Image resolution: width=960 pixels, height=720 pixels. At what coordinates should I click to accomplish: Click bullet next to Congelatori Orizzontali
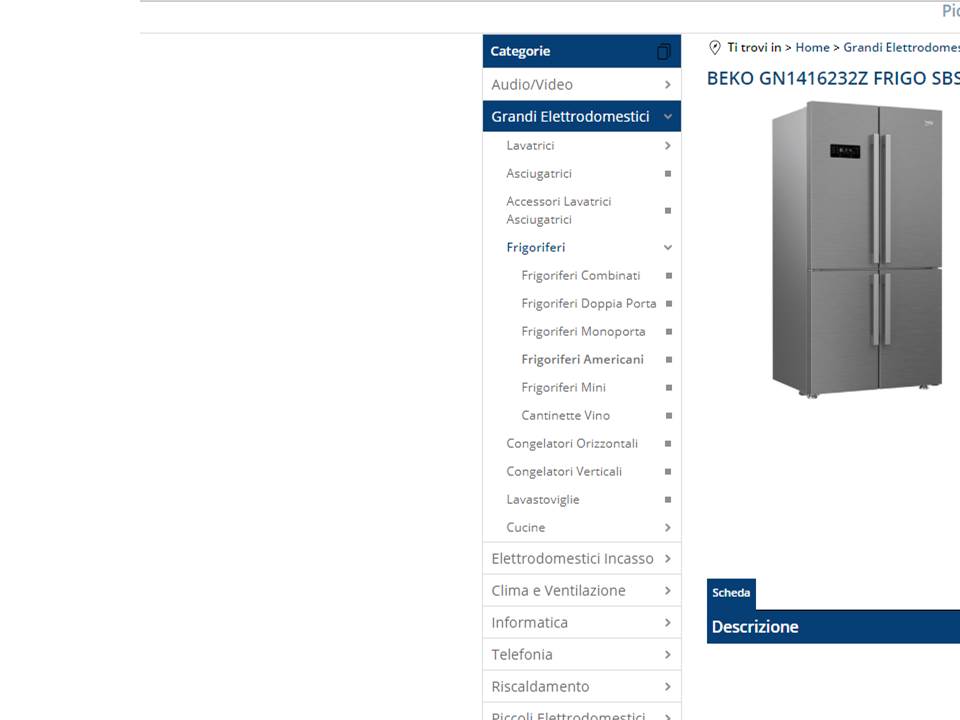[x=668, y=444]
